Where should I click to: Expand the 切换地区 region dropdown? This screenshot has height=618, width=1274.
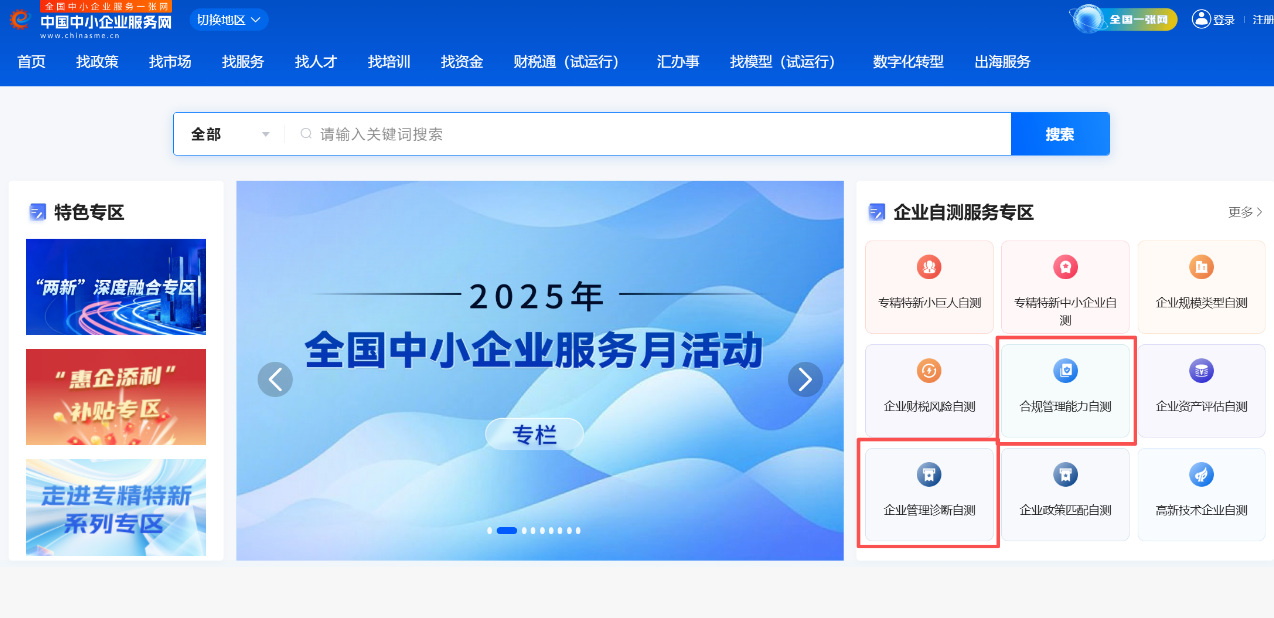point(228,20)
